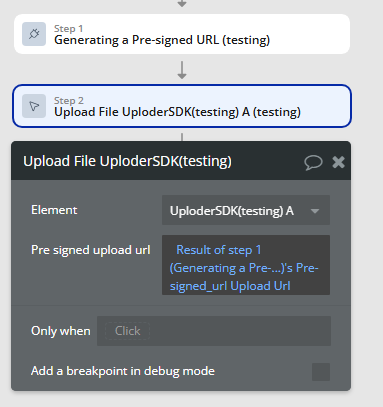Open the Element dropdown showing UploderSDK(testing) A
Image resolution: width=383 pixels, height=407 pixels.
(246, 210)
